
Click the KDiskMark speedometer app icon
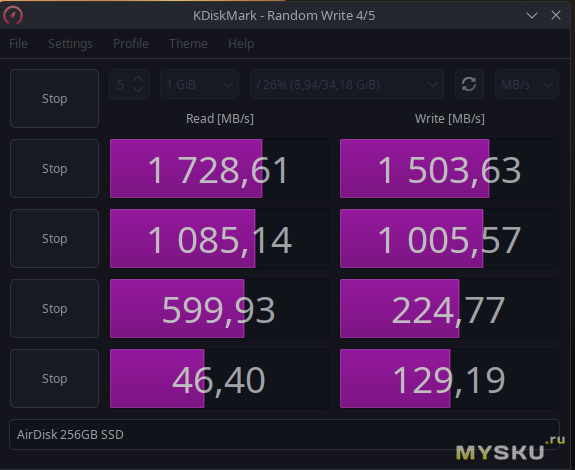point(13,16)
